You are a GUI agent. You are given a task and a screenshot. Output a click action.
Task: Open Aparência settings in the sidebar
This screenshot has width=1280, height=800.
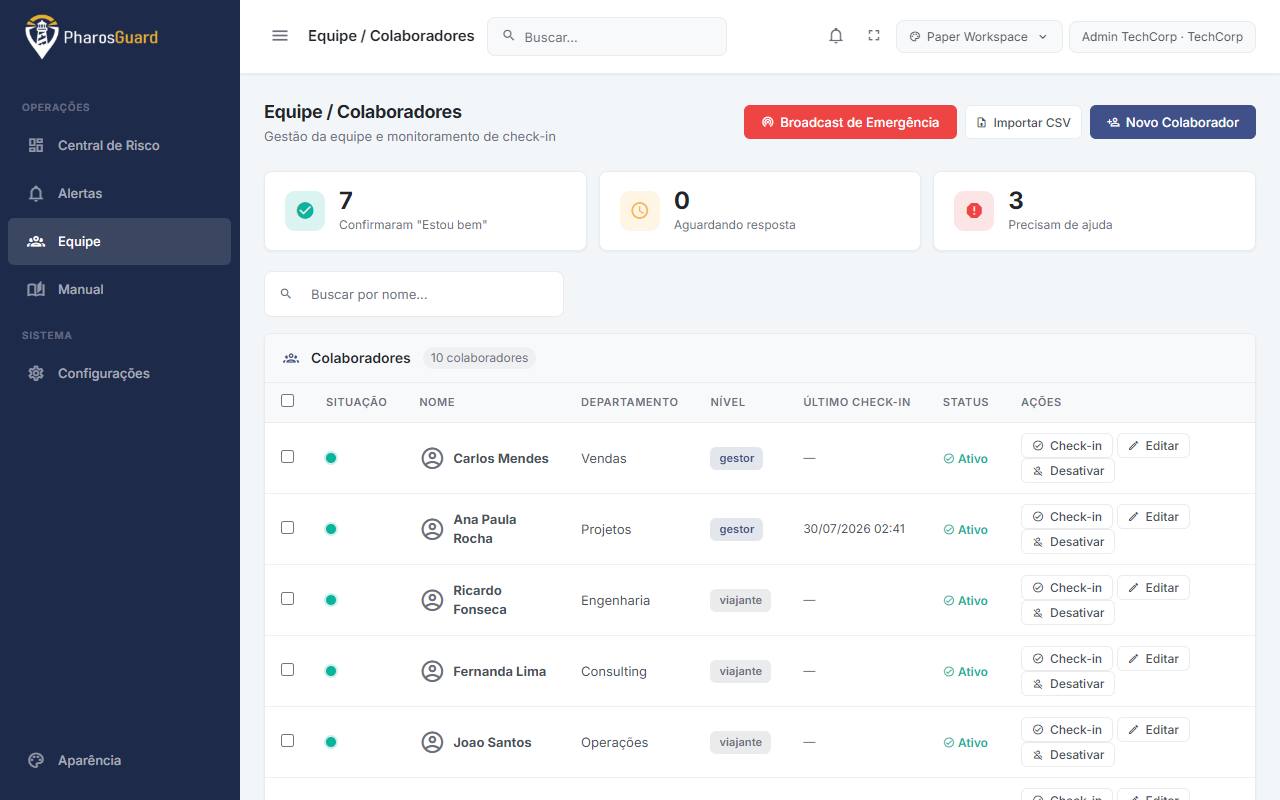coord(119,760)
